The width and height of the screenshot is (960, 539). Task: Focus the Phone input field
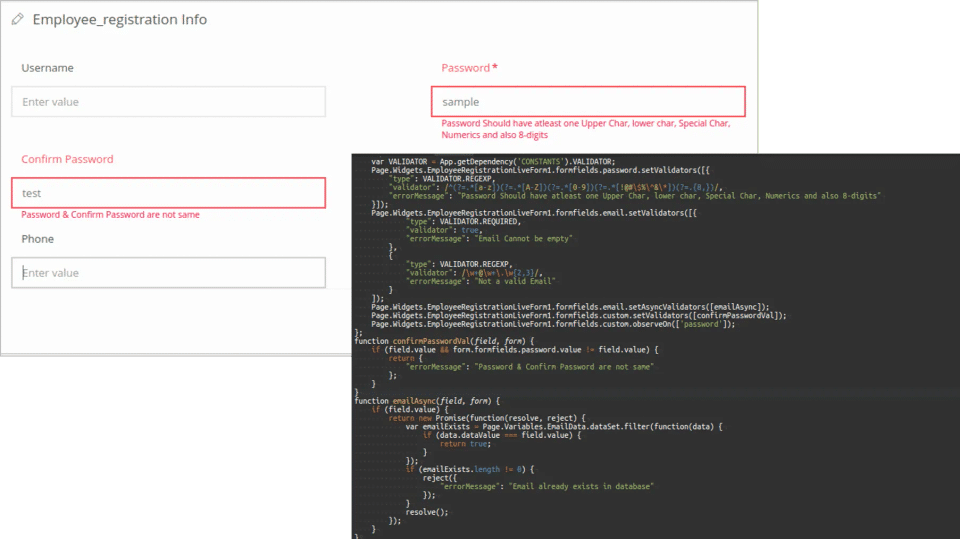[168, 273]
